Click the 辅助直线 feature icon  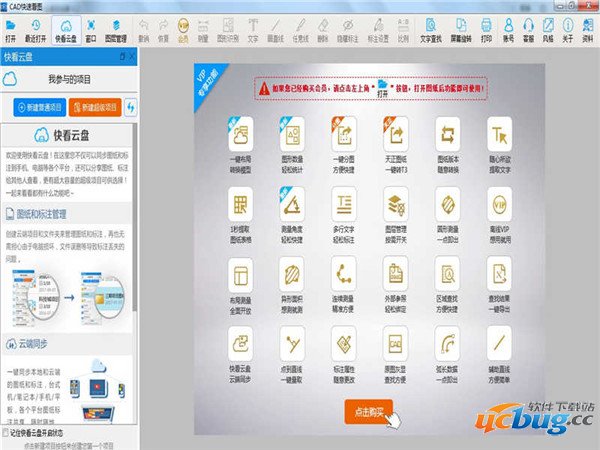(x=499, y=344)
